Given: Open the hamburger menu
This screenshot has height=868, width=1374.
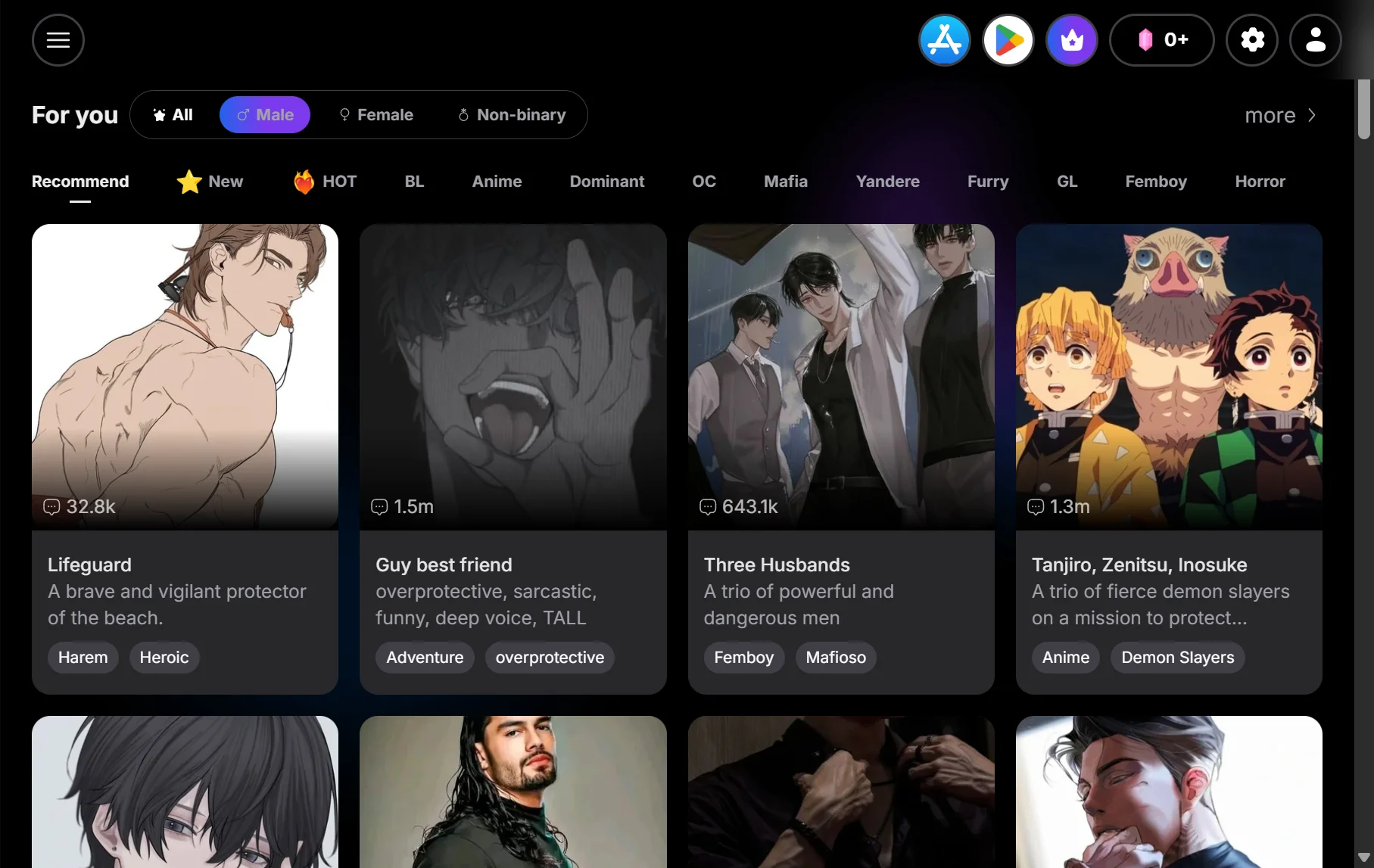Looking at the screenshot, I should [58, 40].
